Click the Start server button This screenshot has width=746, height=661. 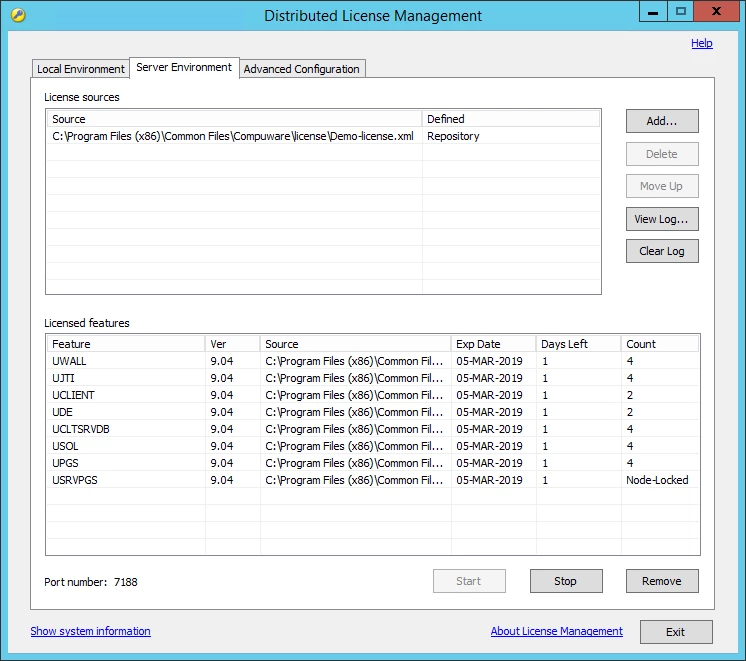click(x=469, y=581)
